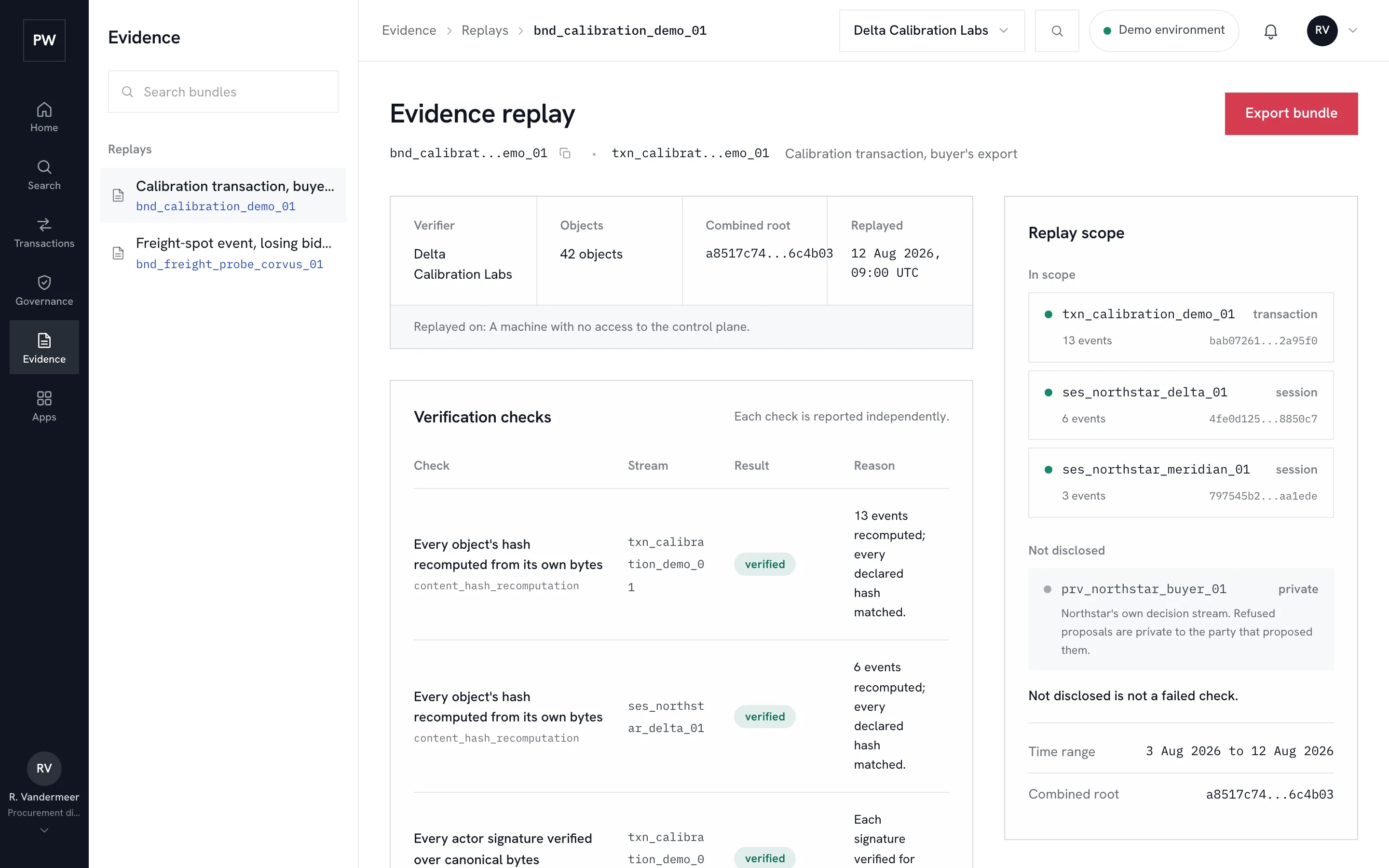The image size is (1389, 868).
Task: Click 'Result' column header
Action: point(751,465)
